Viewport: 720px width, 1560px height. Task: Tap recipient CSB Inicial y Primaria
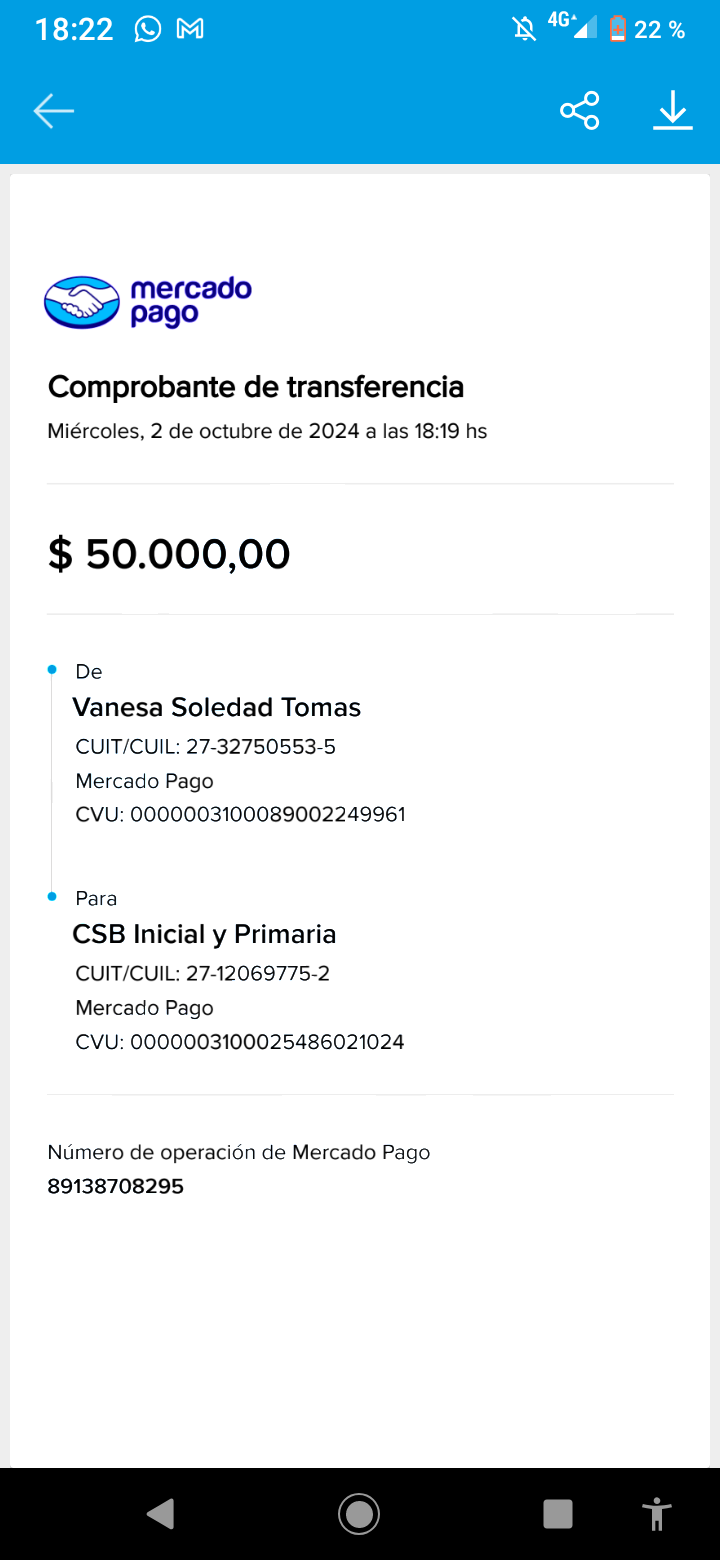[x=204, y=935]
